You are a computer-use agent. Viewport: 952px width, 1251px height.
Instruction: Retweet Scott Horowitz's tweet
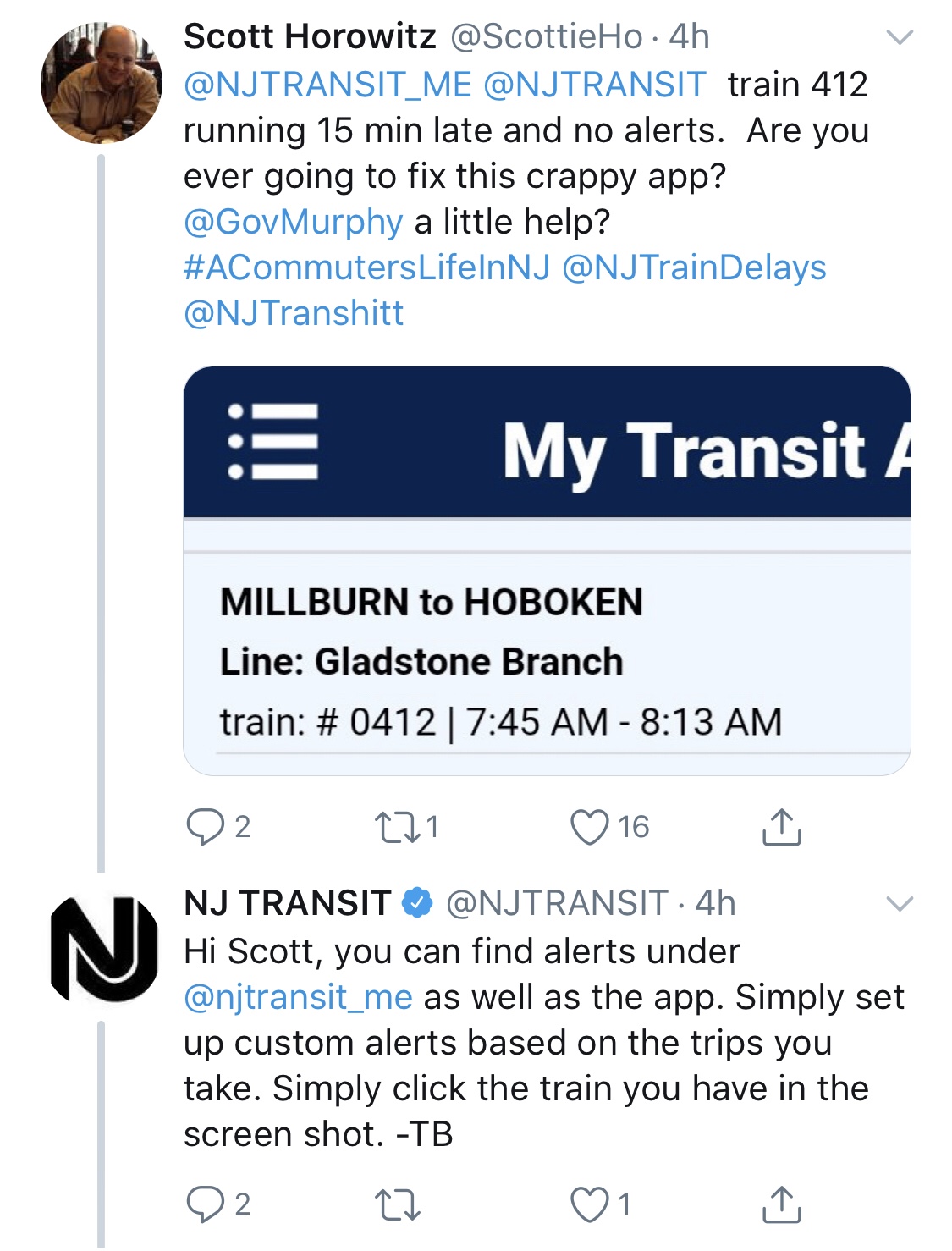(397, 827)
